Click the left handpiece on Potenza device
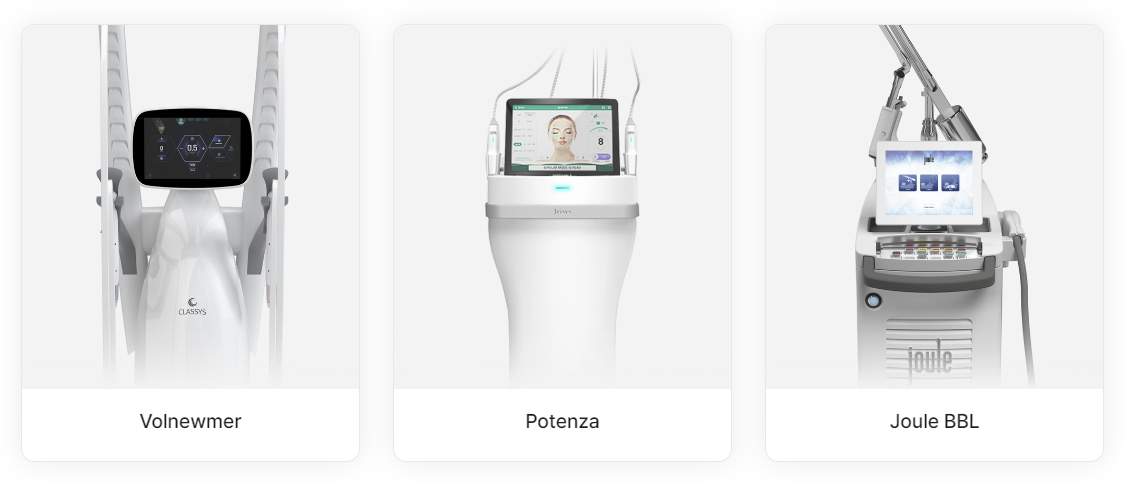Screen dimensions: 1126x486 494,147
